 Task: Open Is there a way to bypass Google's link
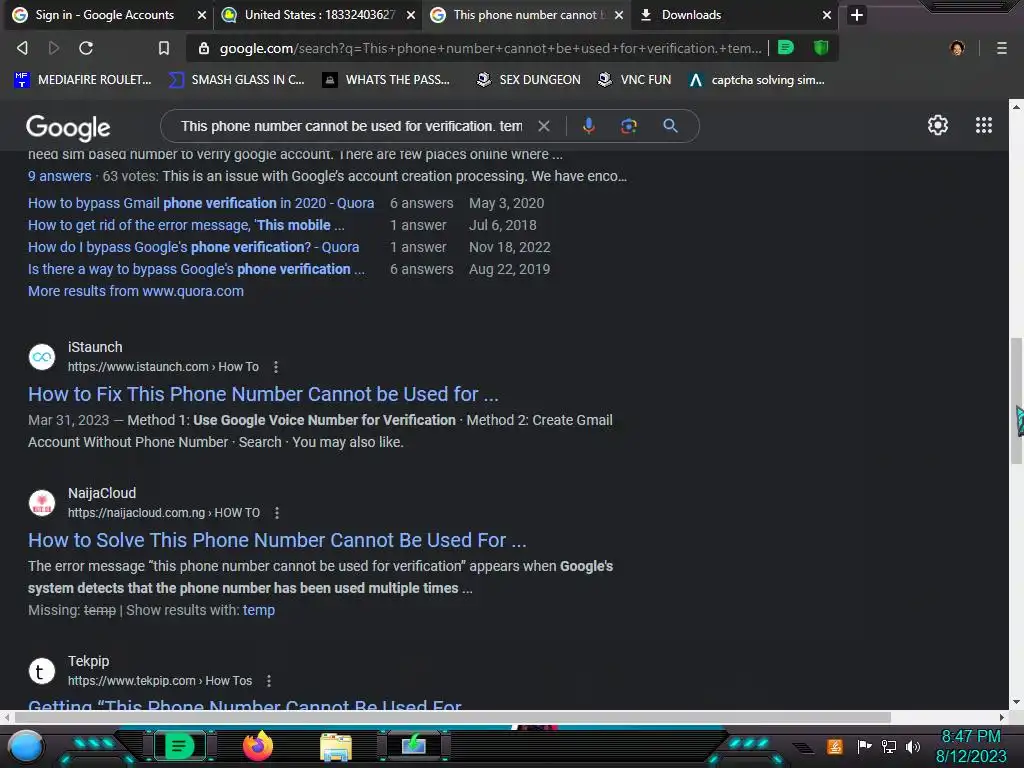196,269
